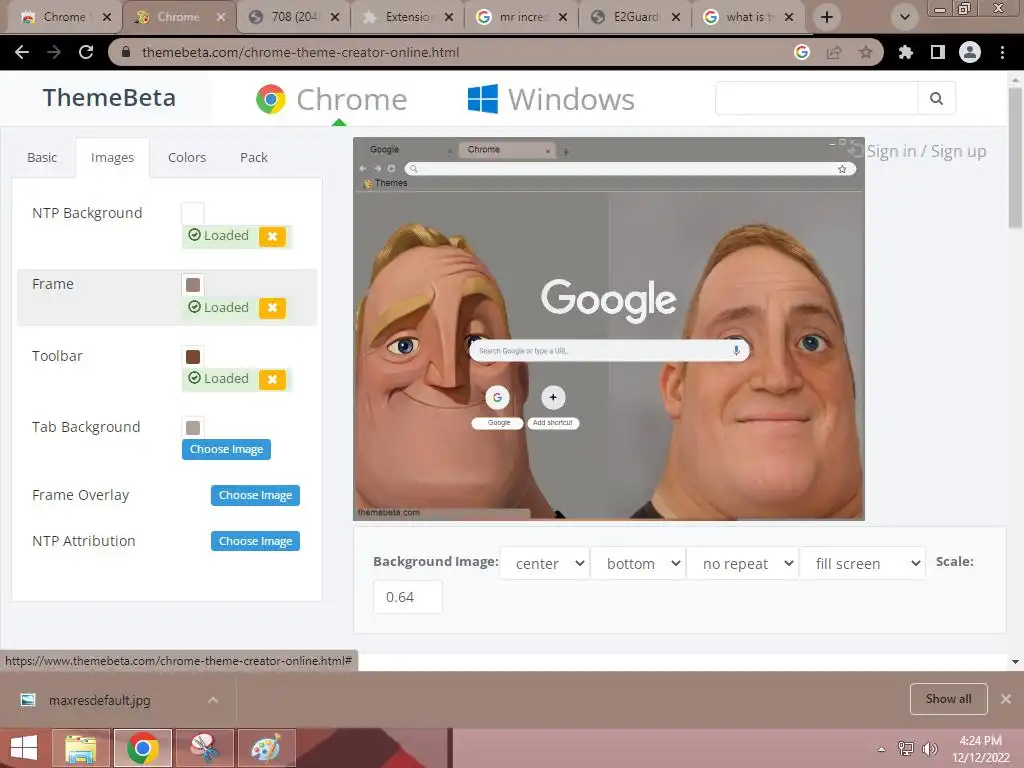This screenshot has height=768, width=1024.
Task: Switch to the Colors tab
Action: 187,157
